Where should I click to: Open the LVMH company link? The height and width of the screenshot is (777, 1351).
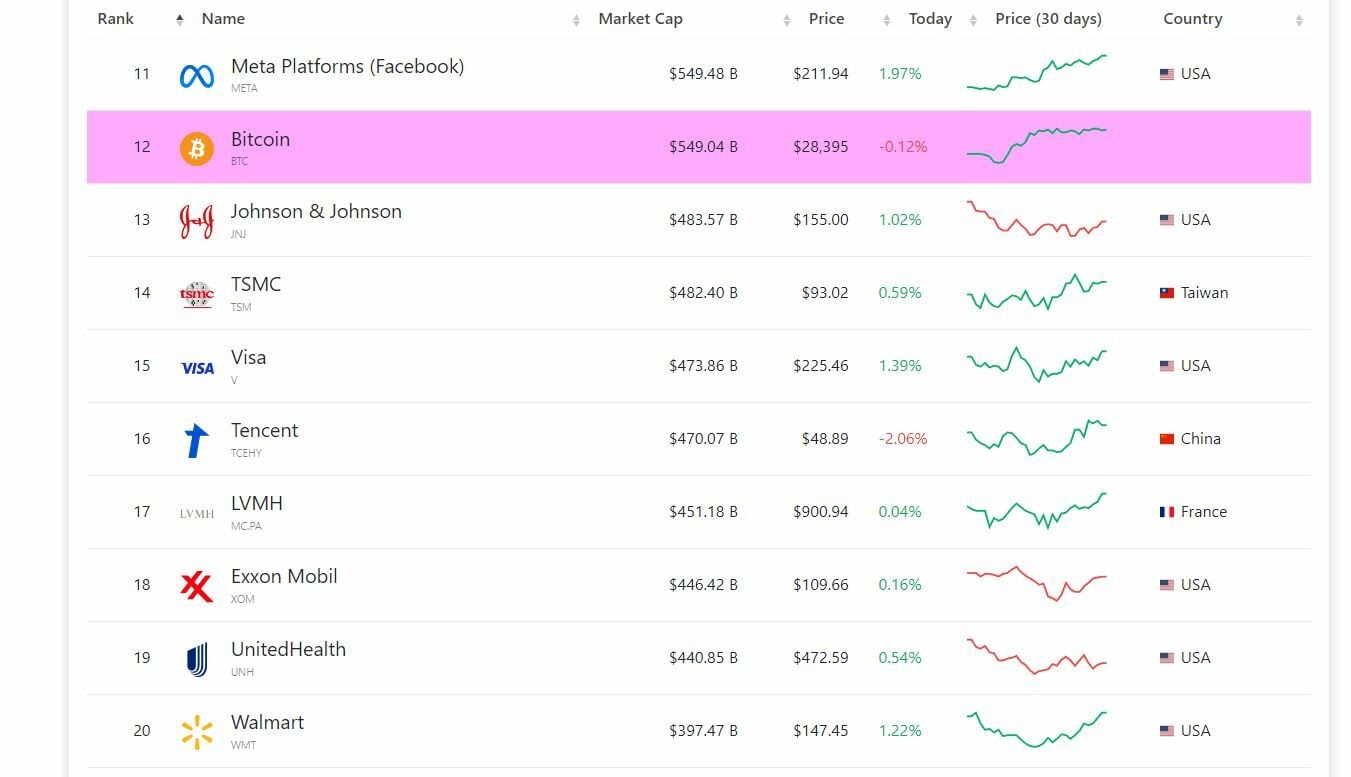[257, 504]
